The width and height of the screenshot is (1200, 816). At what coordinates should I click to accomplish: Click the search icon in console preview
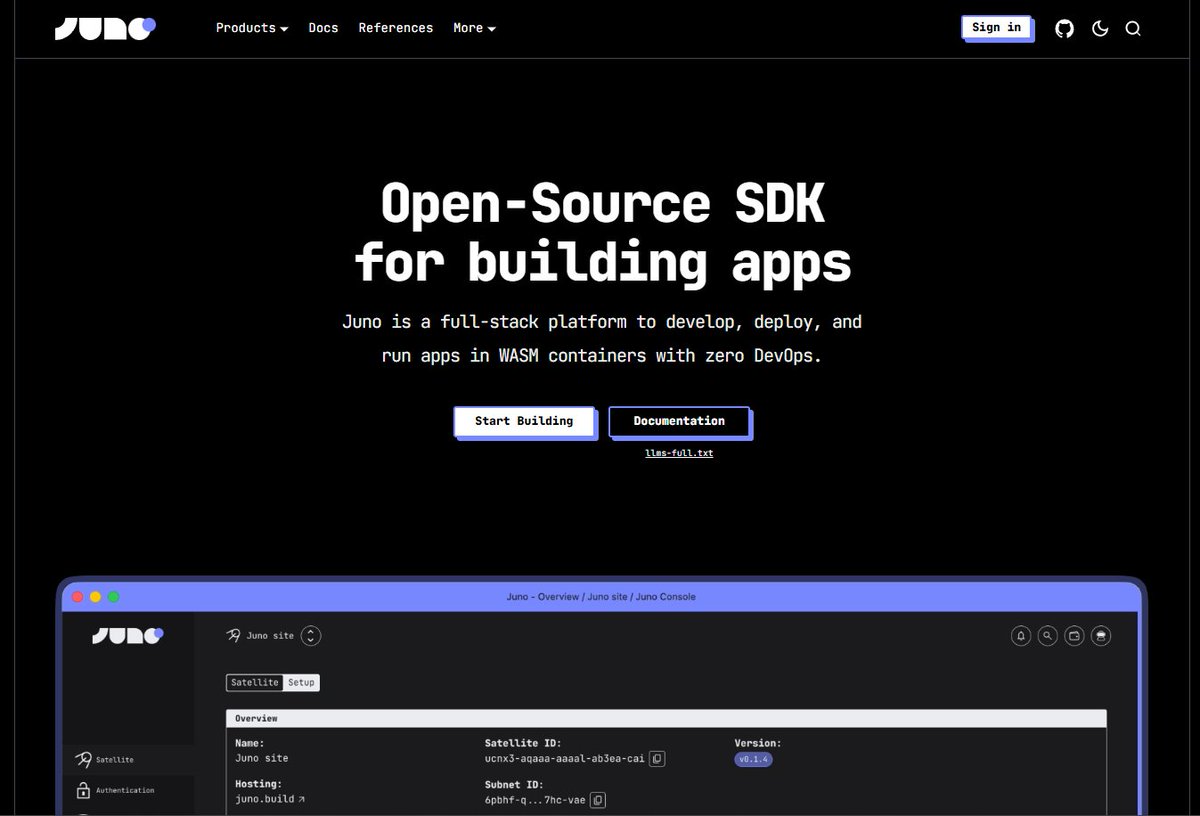1047,635
